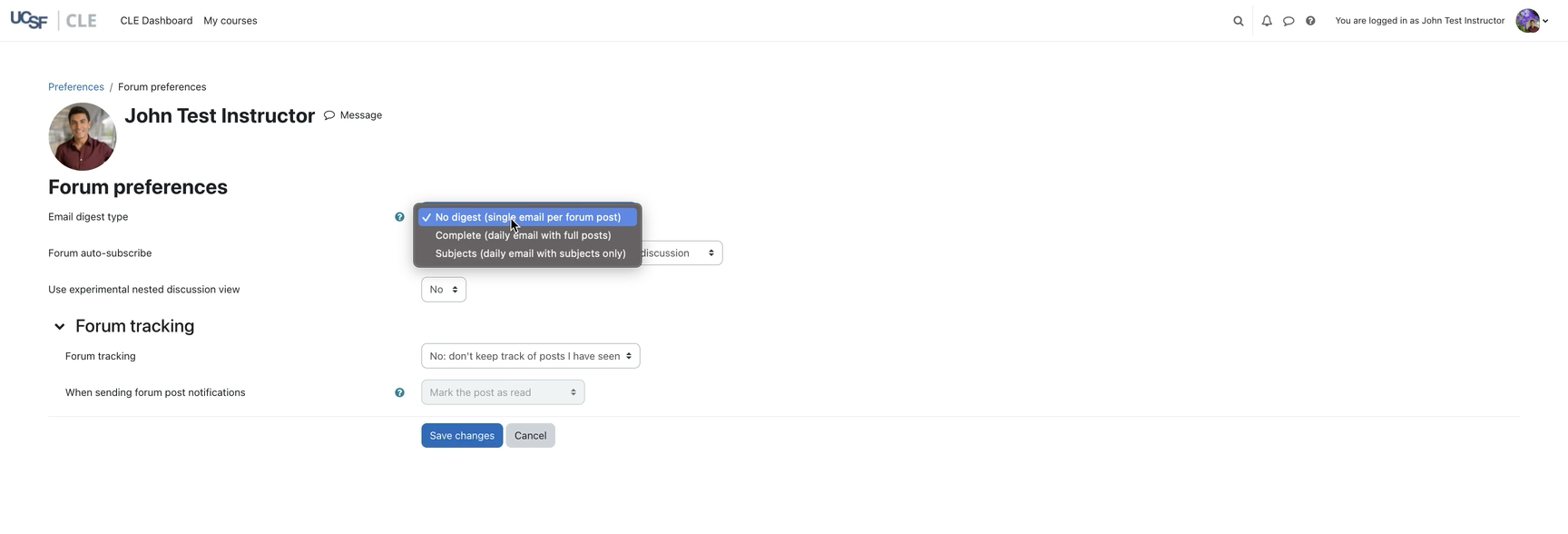Click John Test Instructor profile photo
1568x534 pixels.
pos(83,137)
